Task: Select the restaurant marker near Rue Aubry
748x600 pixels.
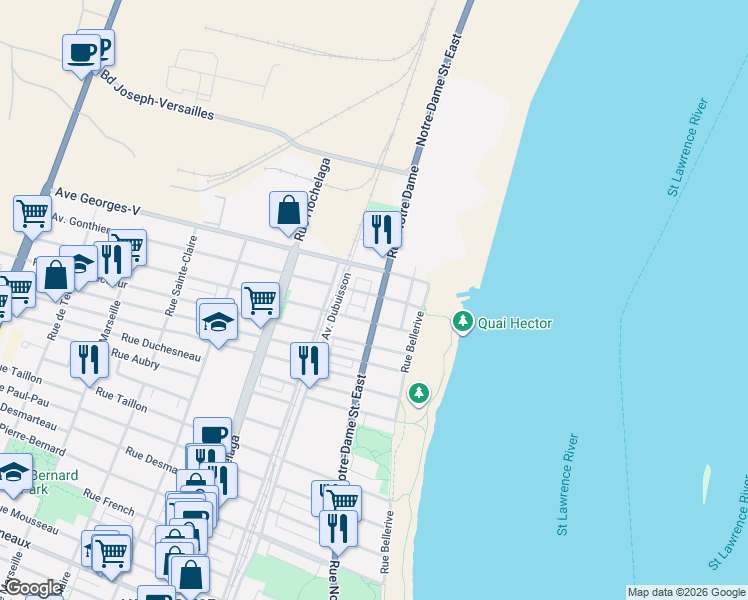Action: click(89, 363)
